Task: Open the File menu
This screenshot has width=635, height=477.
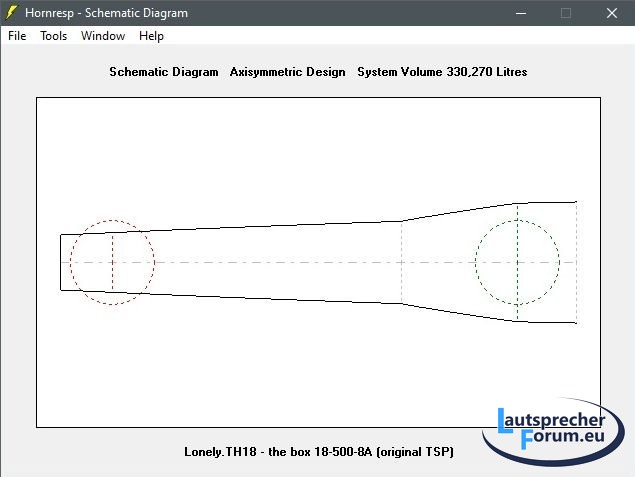Action: click(x=17, y=36)
